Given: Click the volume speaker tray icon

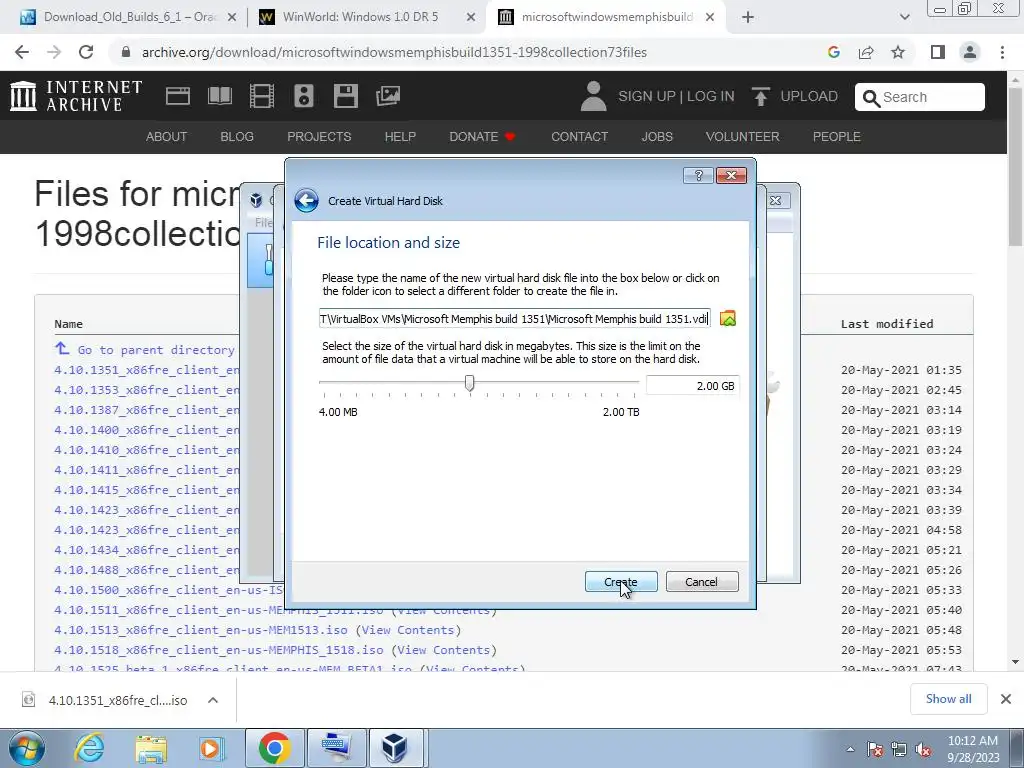Looking at the screenshot, I should (923, 749).
